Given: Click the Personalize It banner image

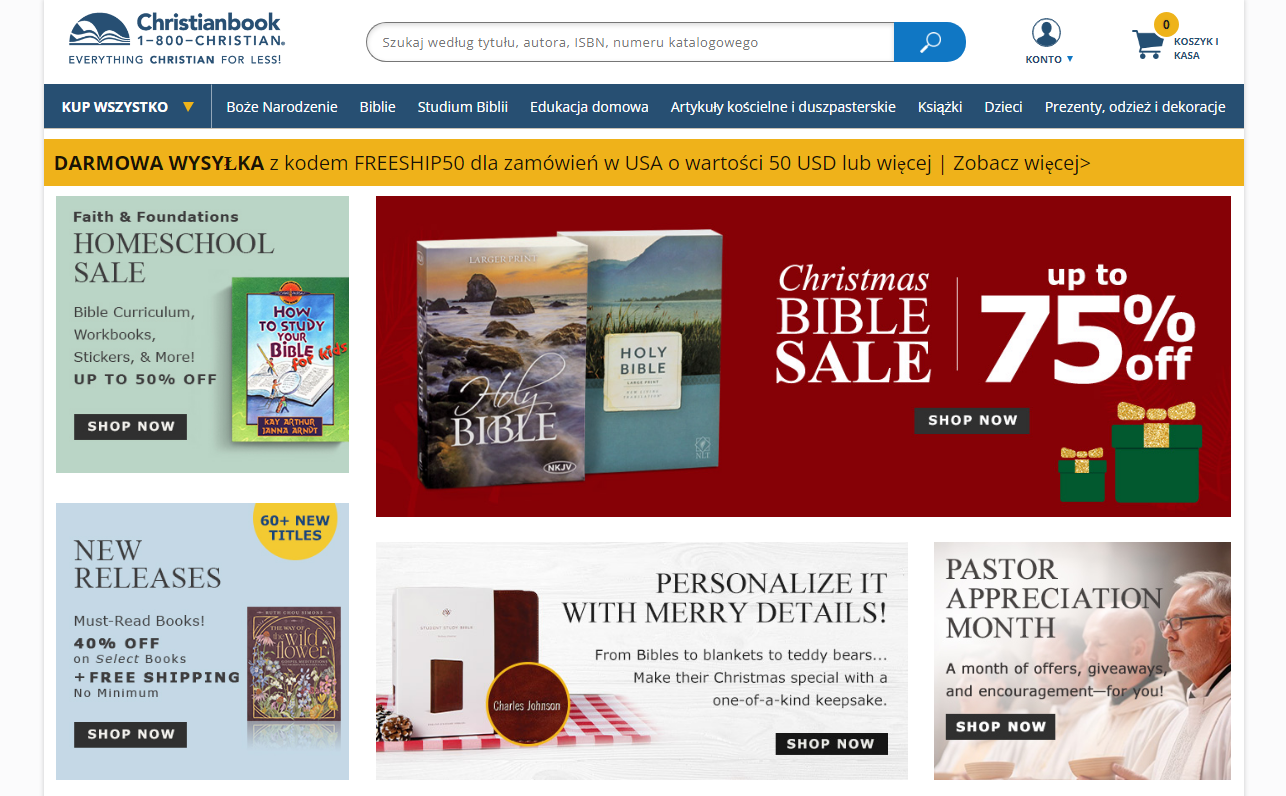Looking at the screenshot, I should (642, 661).
